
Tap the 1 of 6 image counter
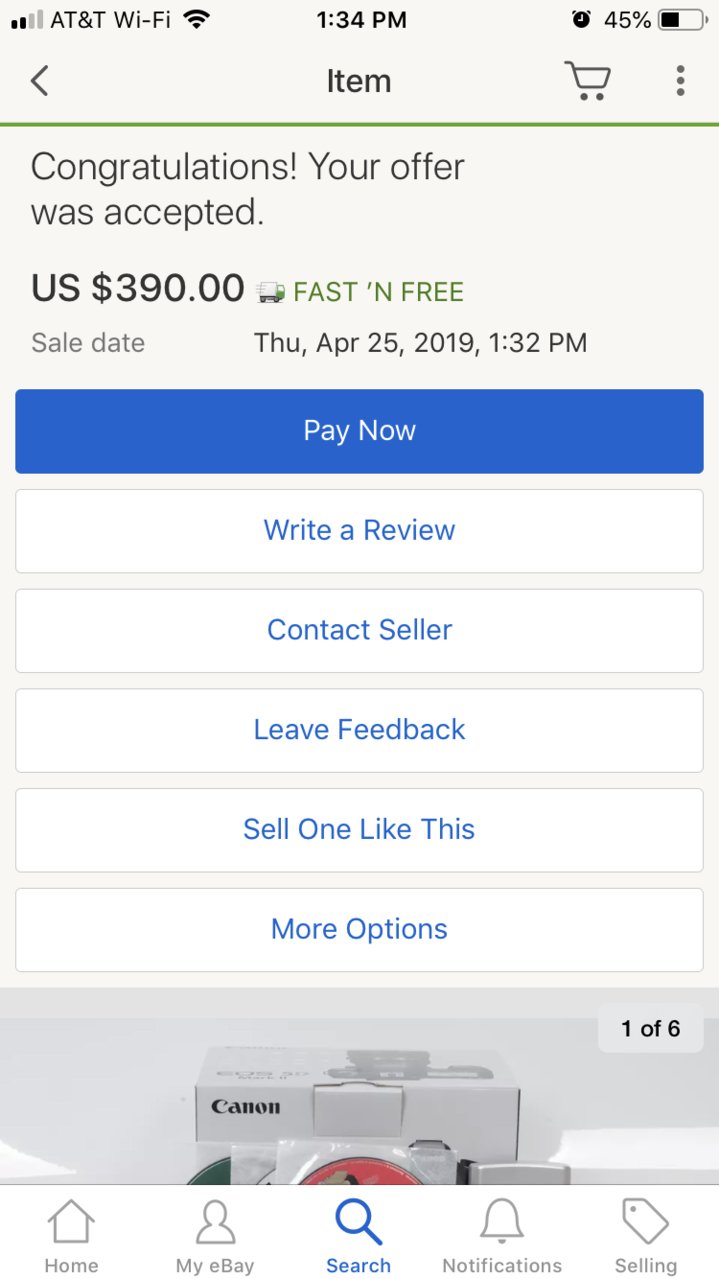tap(651, 1028)
